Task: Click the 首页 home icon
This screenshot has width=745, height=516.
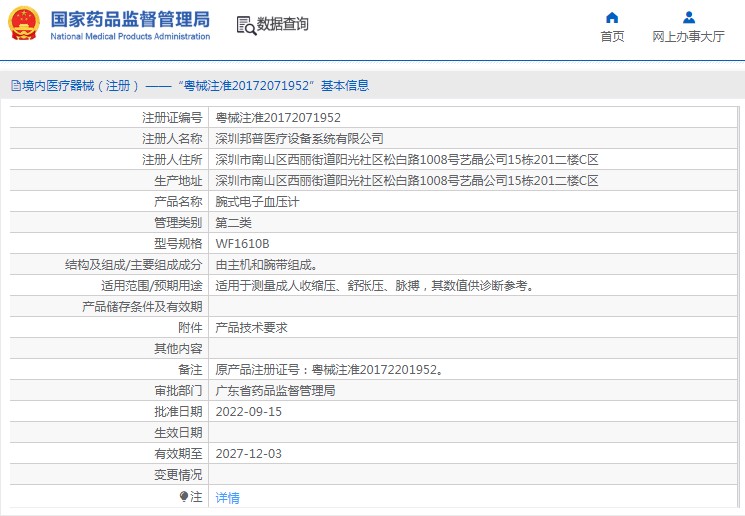Action: pyautogui.click(x=612, y=18)
